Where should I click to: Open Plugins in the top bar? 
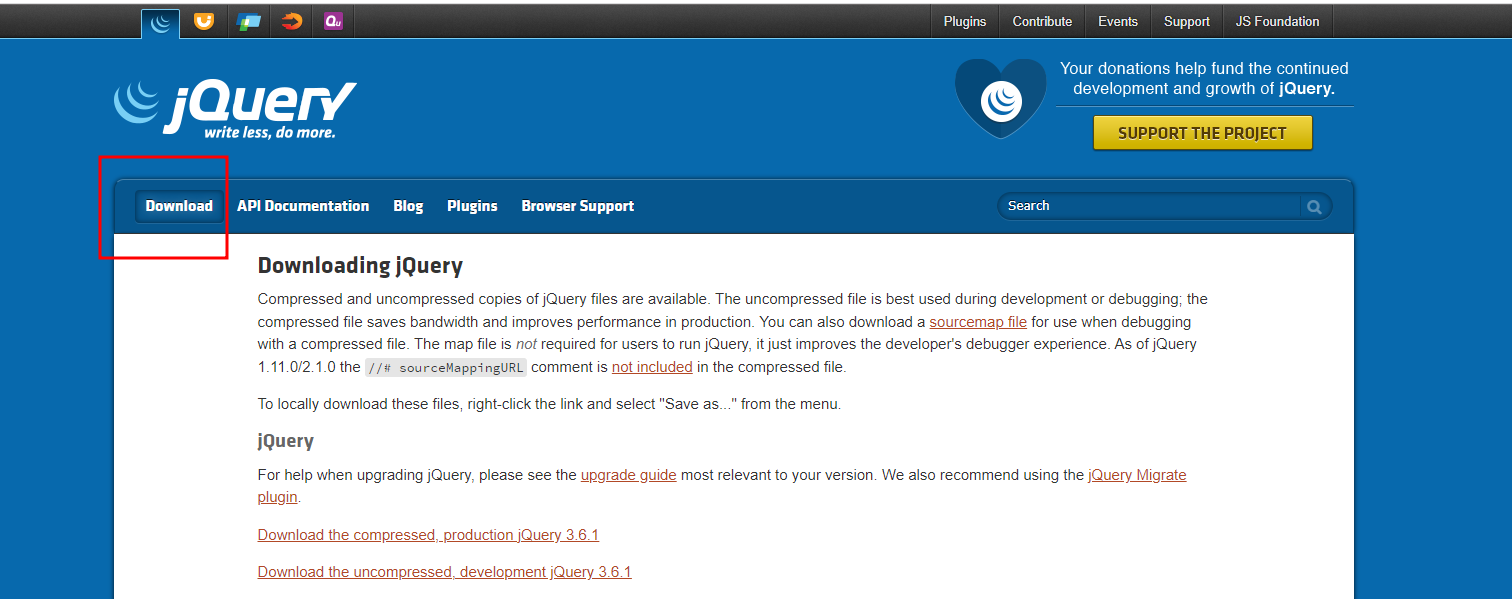[x=965, y=21]
